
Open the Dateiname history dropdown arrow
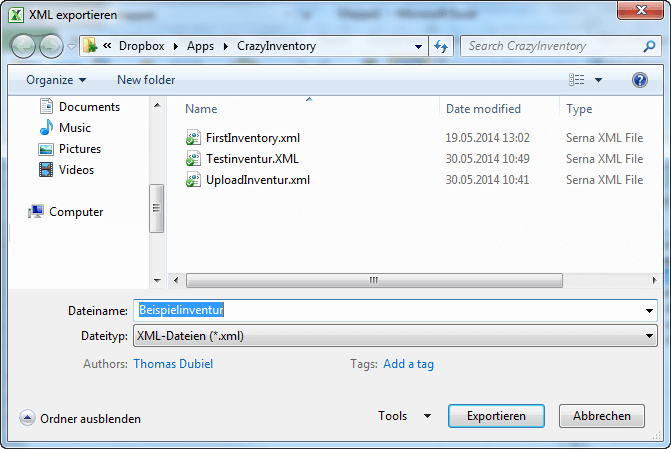(x=650, y=311)
